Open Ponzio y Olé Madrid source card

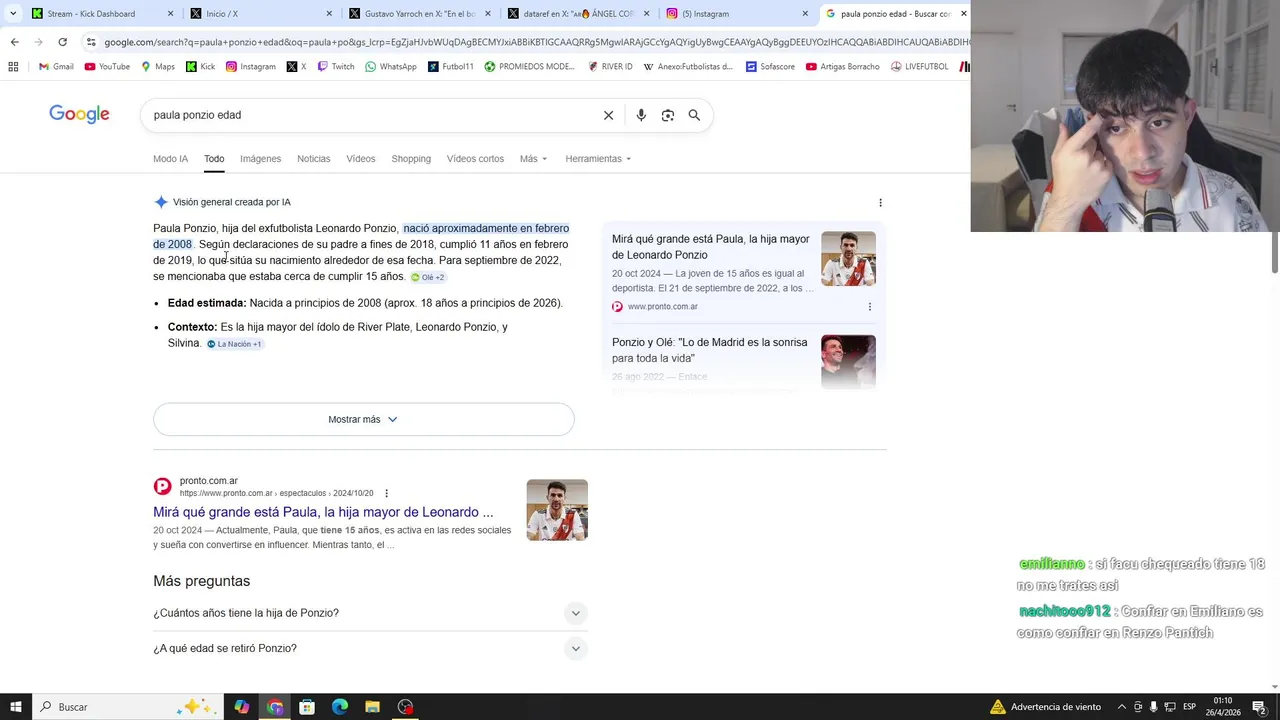tap(710, 350)
